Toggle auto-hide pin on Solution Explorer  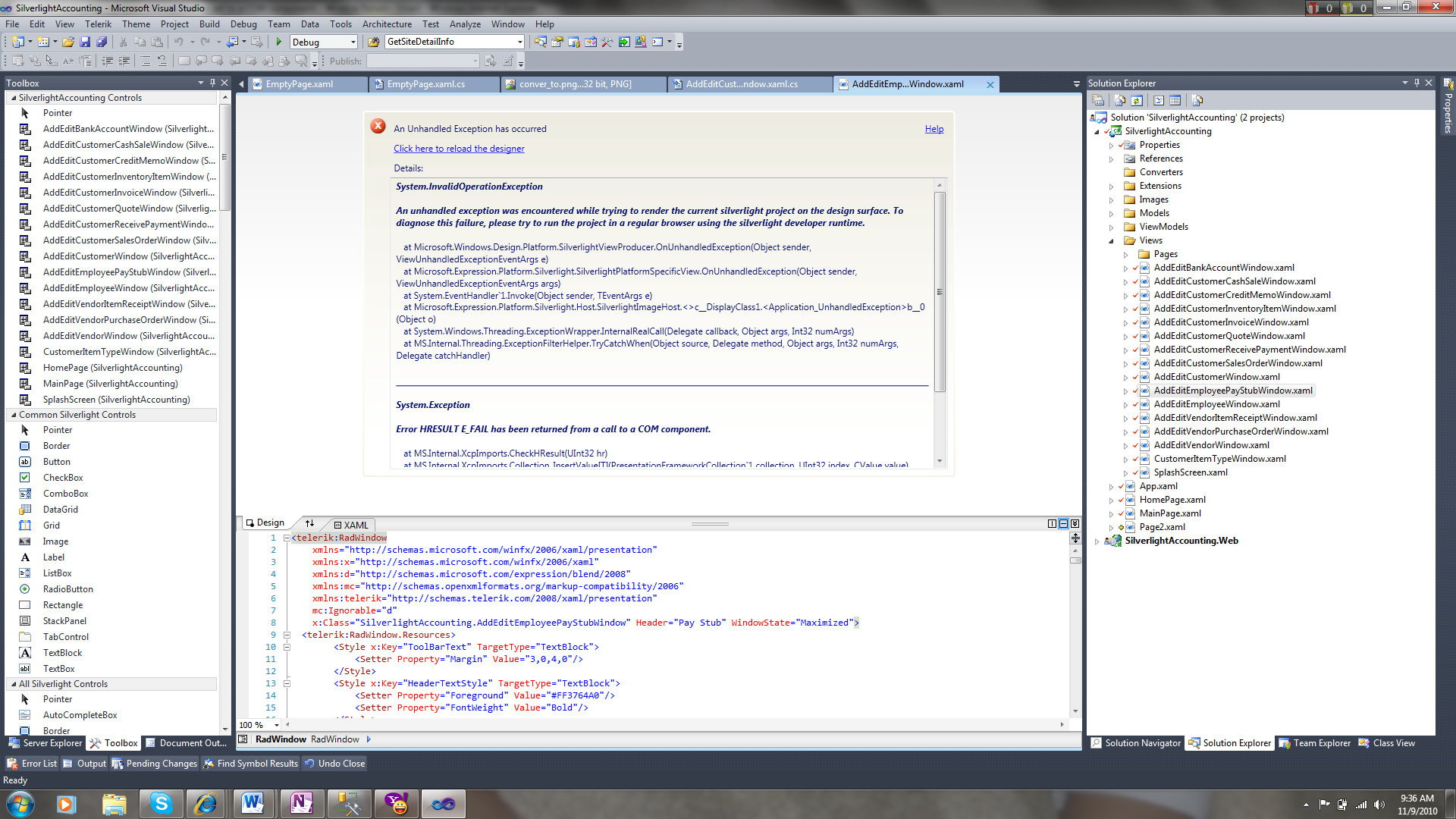click(1416, 83)
